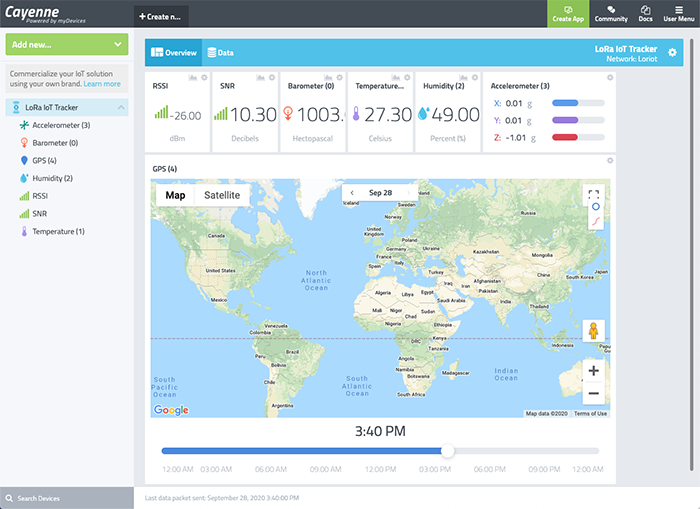Collapse the LoRa IoT Tracker device tree
700x509 pixels.
point(121,107)
